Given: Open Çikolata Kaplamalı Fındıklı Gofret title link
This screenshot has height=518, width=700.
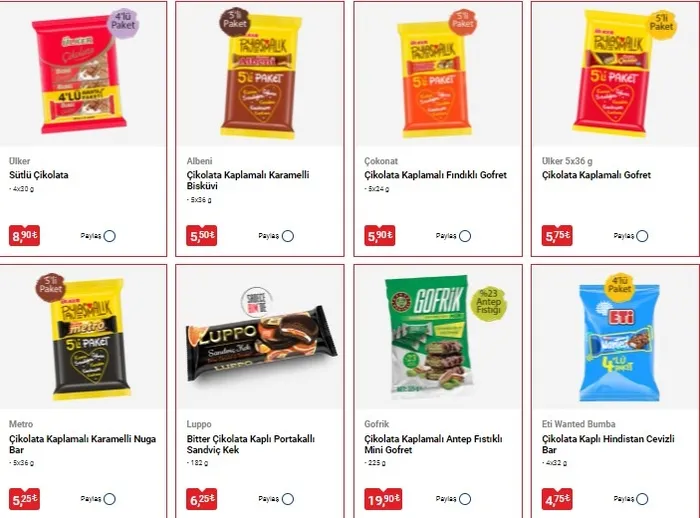Looking at the screenshot, I should [x=435, y=175].
